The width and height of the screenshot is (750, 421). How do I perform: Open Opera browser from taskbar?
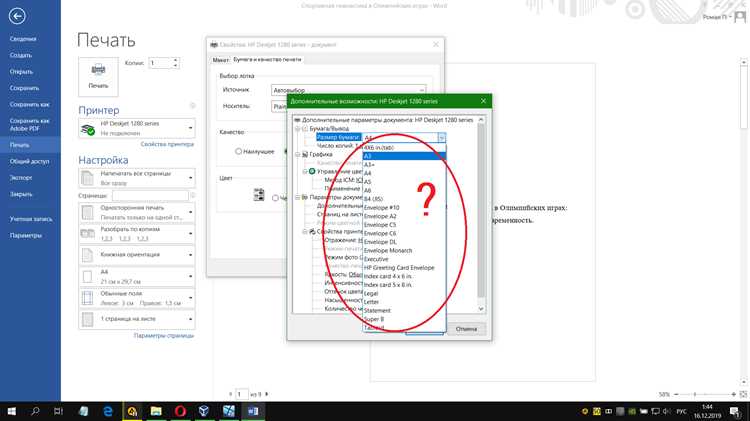click(180, 411)
